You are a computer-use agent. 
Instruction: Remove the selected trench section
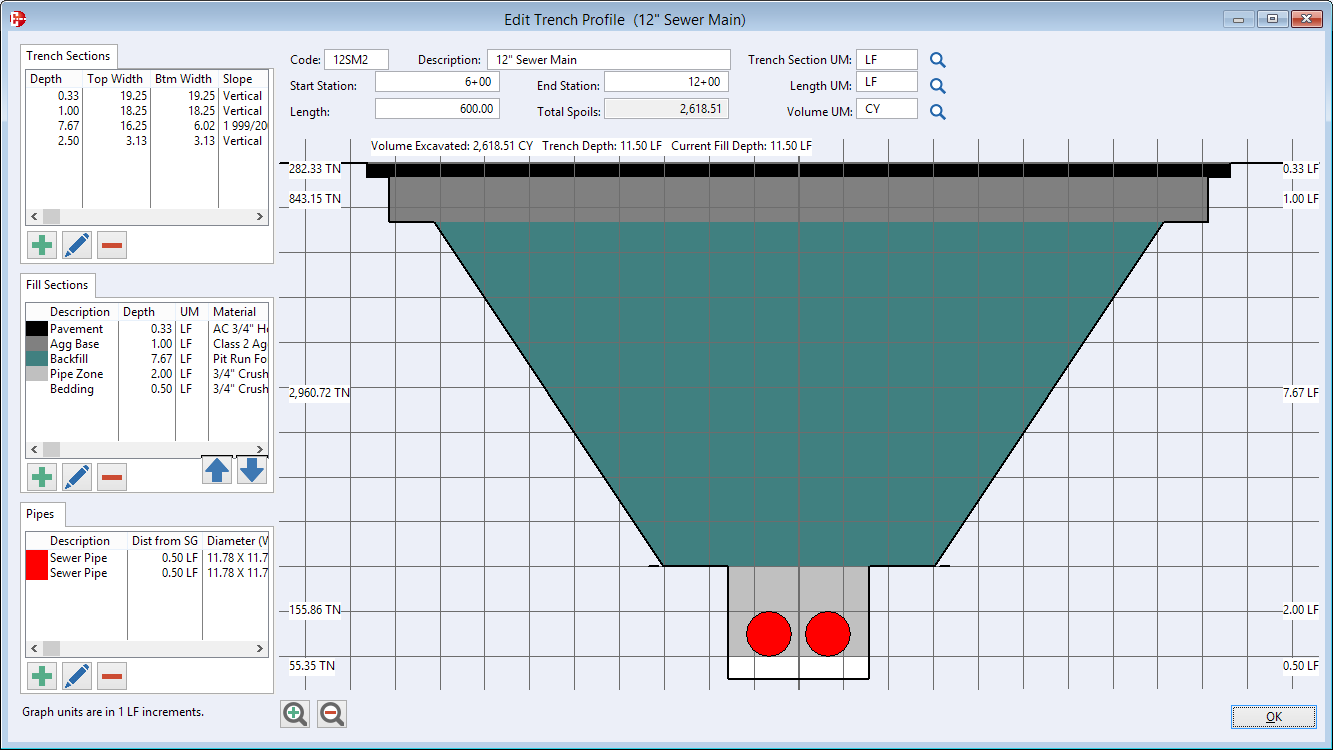click(x=111, y=244)
